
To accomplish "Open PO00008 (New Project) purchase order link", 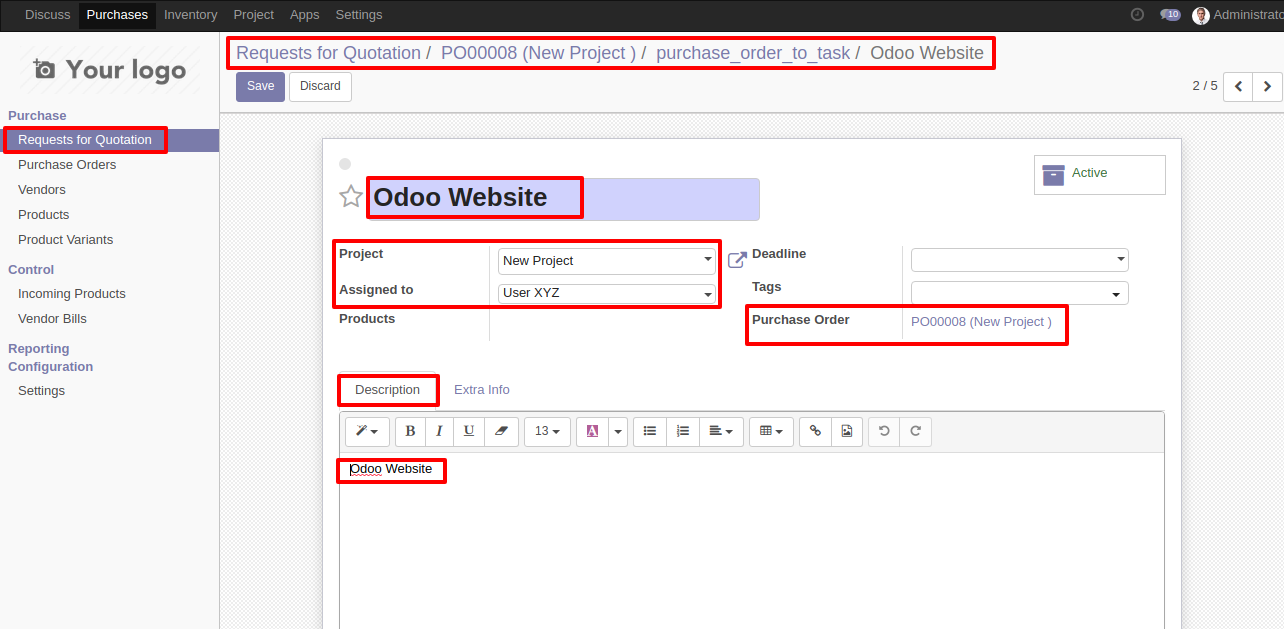I will click(981, 322).
